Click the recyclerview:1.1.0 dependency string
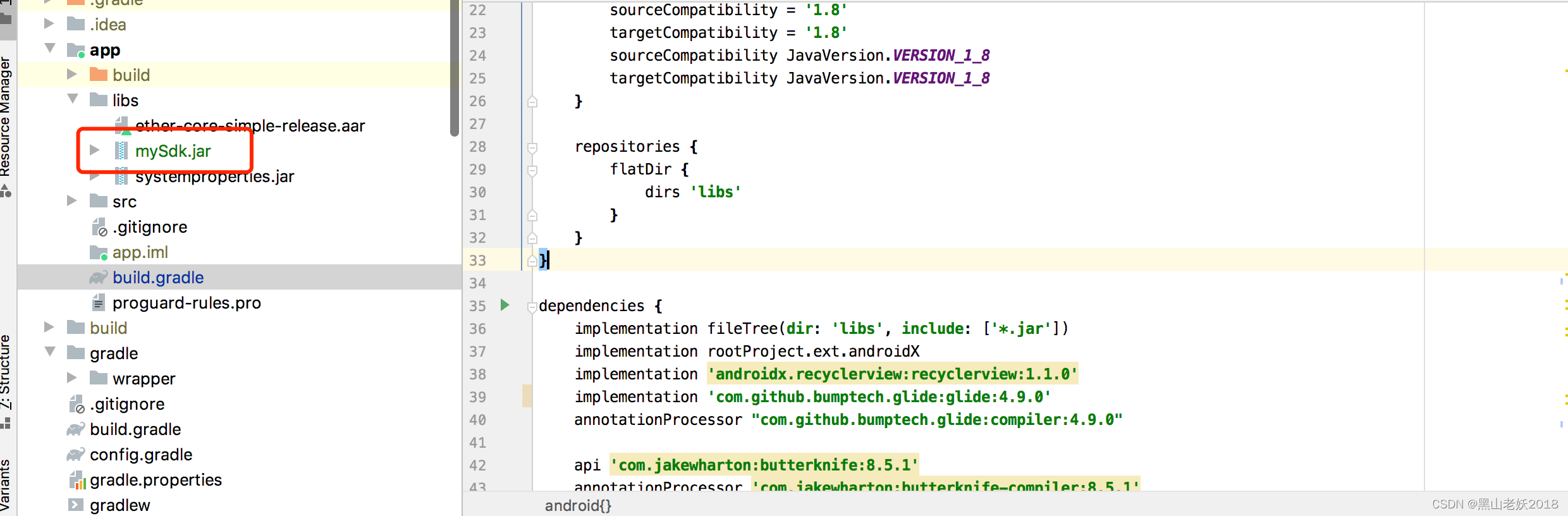This screenshot has width=1568, height=516. click(892, 374)
